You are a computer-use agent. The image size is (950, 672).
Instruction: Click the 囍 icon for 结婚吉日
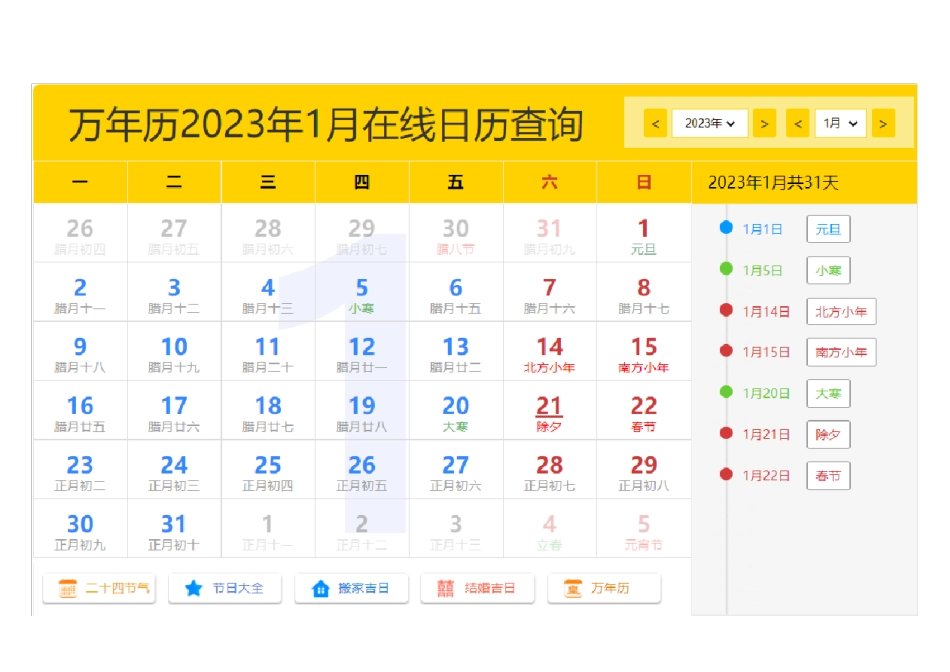(445, 589)
